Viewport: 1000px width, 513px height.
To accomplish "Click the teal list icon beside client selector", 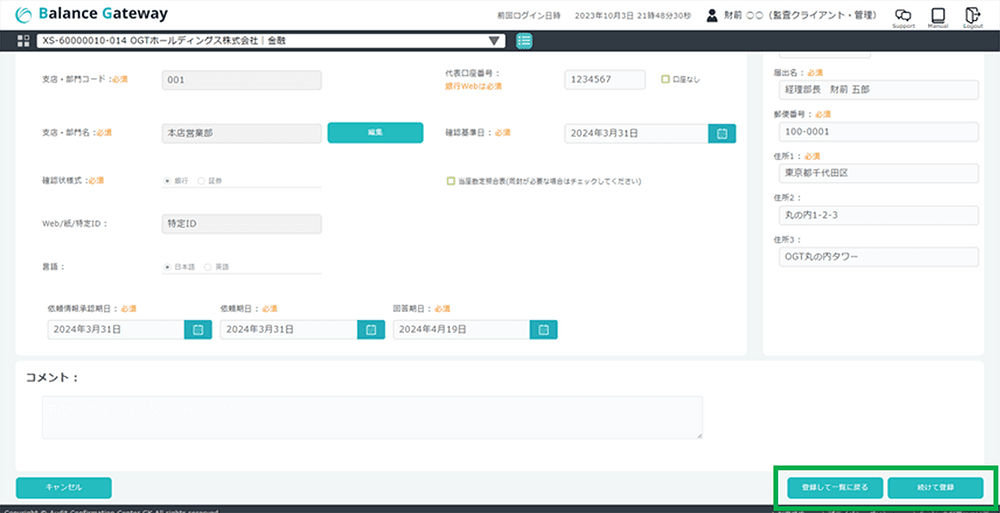I will 524,41.
